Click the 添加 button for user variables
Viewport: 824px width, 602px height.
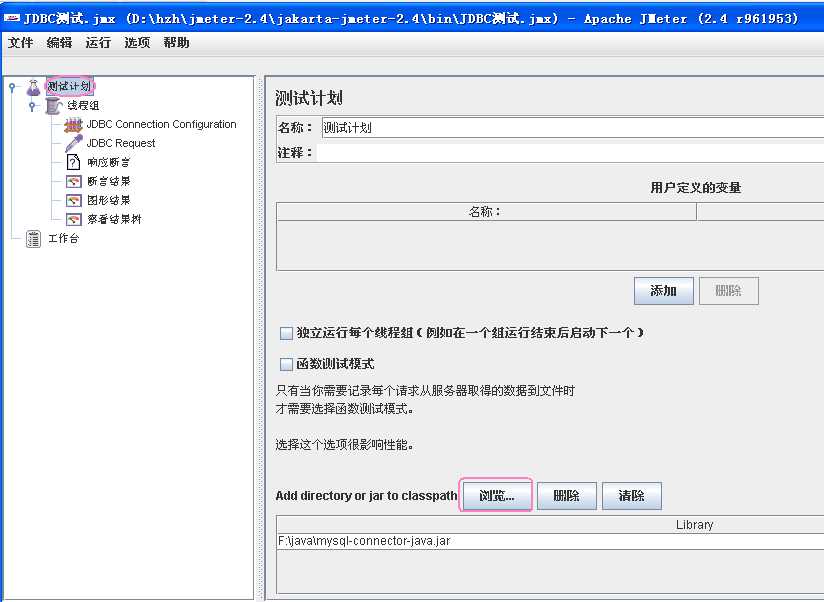664,291
